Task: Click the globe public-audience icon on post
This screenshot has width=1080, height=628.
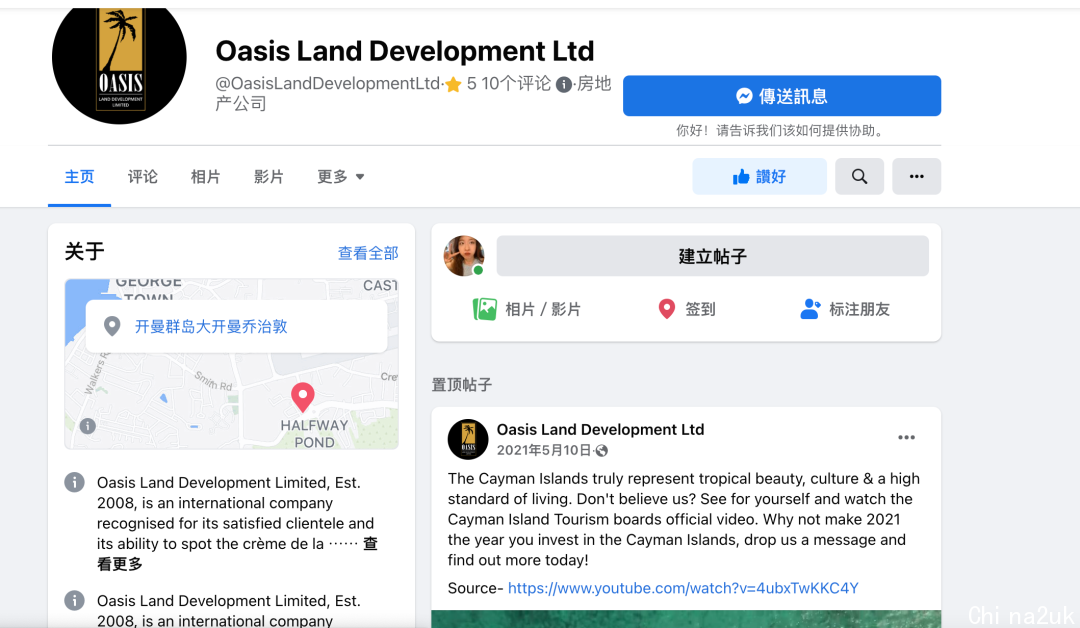Action: pyautogui.click(x=602, y=451)
